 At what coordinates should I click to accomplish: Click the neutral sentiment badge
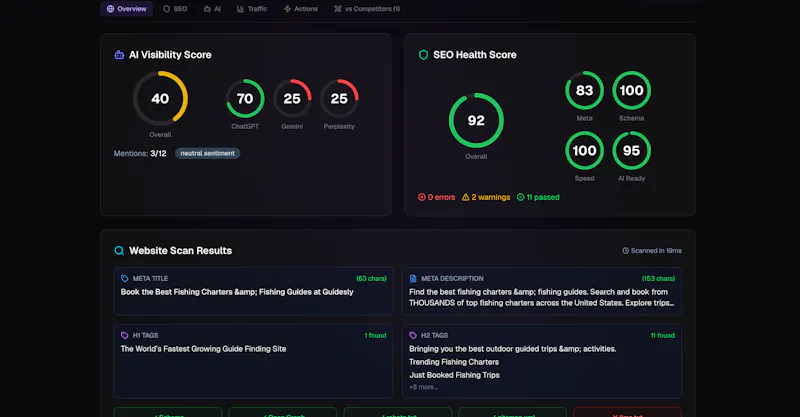(x=208, y=153)
